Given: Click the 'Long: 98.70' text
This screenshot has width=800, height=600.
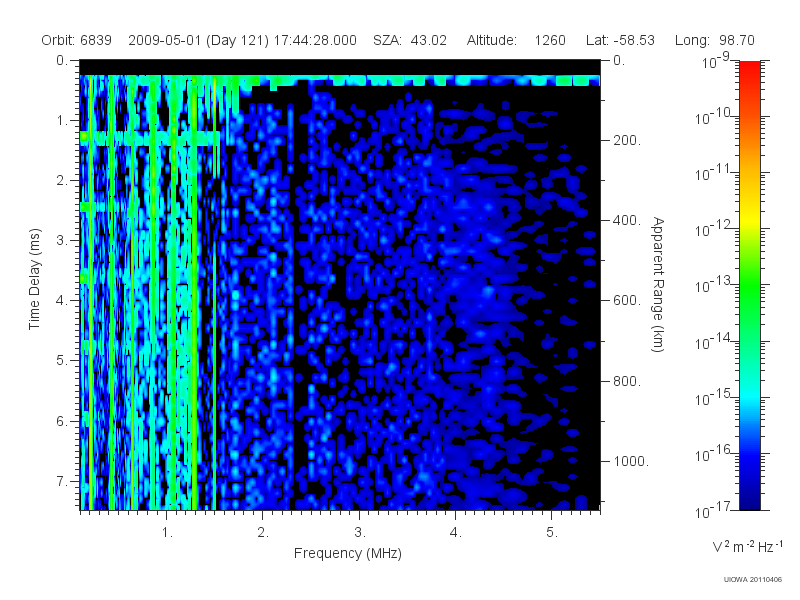Looking at the screenshot, I should click(x=714, y=40).
